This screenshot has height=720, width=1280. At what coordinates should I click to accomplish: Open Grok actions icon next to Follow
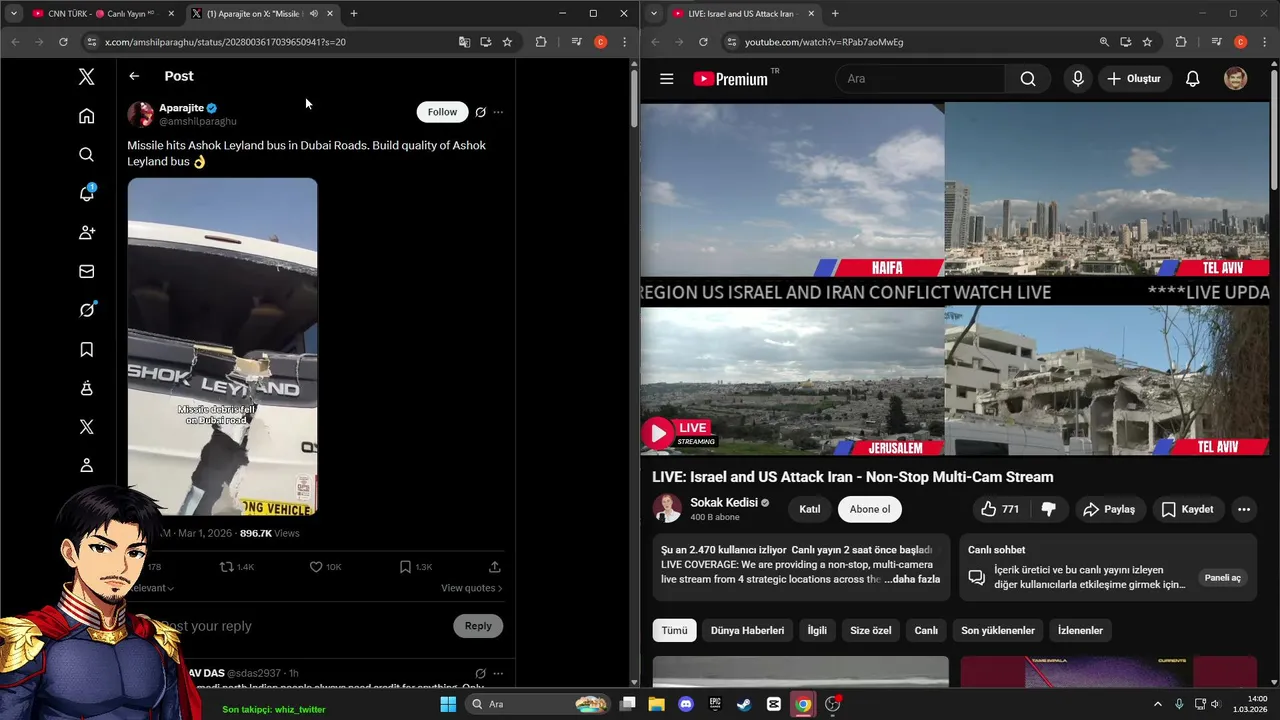(481, 112)
